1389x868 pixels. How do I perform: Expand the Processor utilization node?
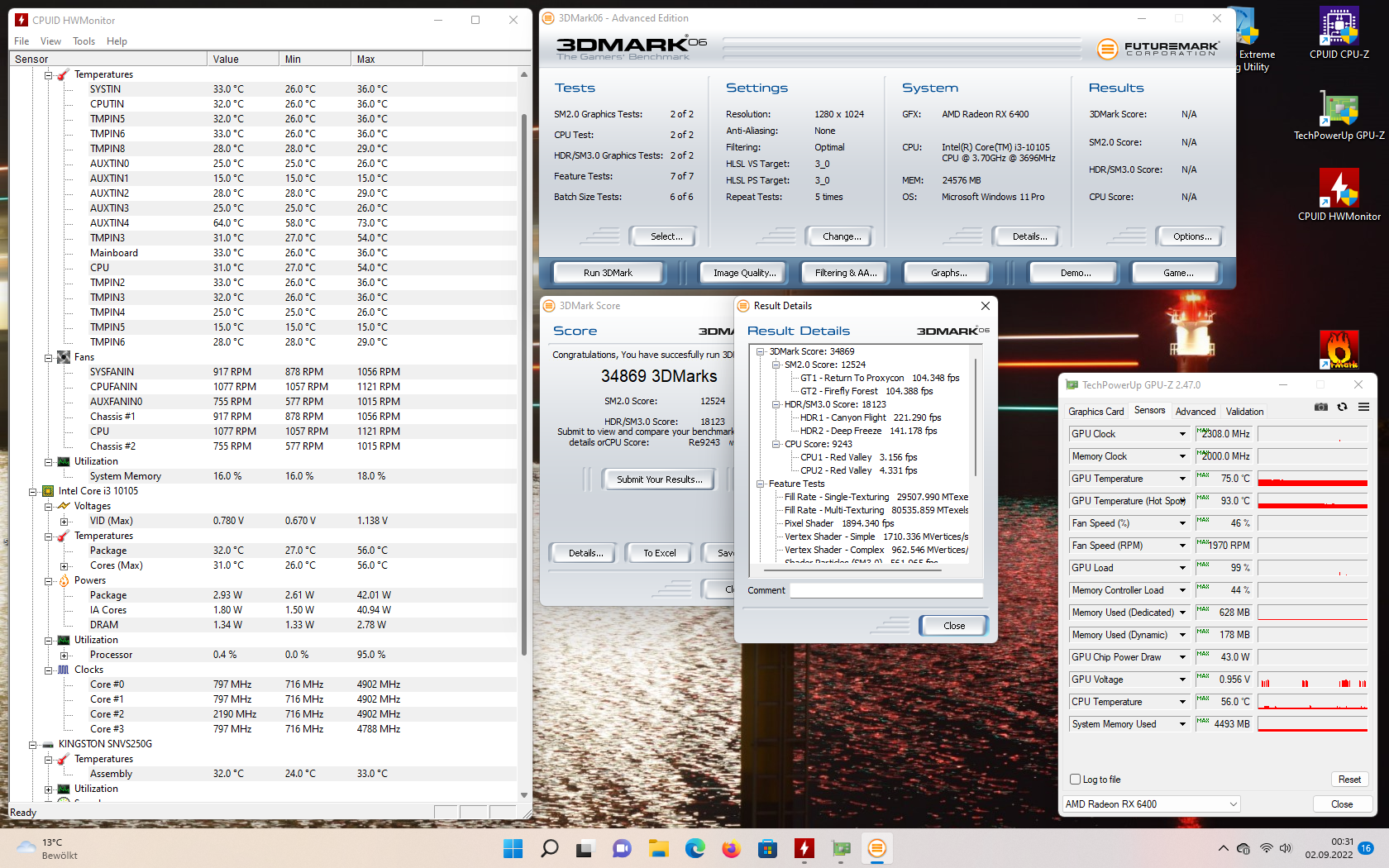(64, 656)
